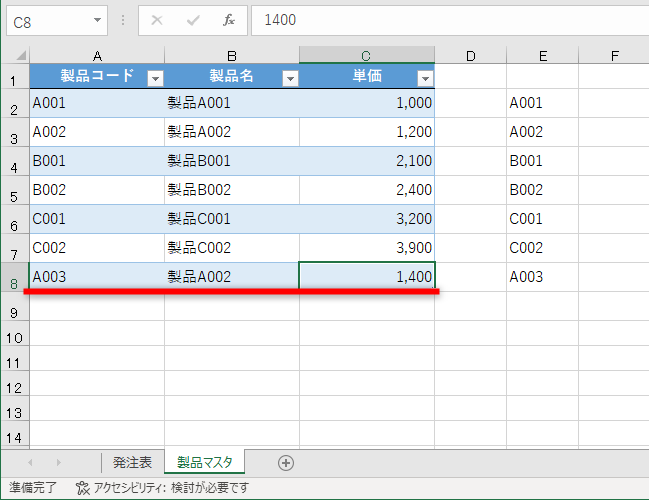The image size is (649, 500).
Task: Click cell A3 containing A002
Action: click(97, 132)
